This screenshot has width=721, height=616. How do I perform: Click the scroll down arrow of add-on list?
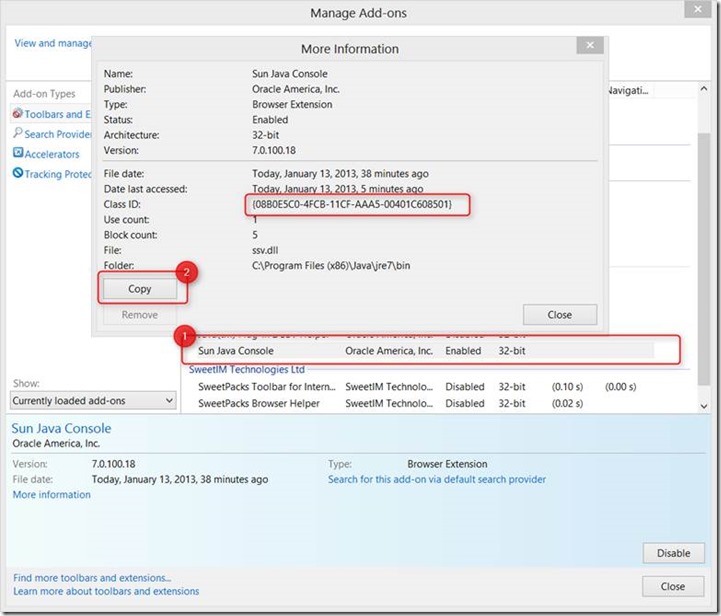click(x=704, y=406)
